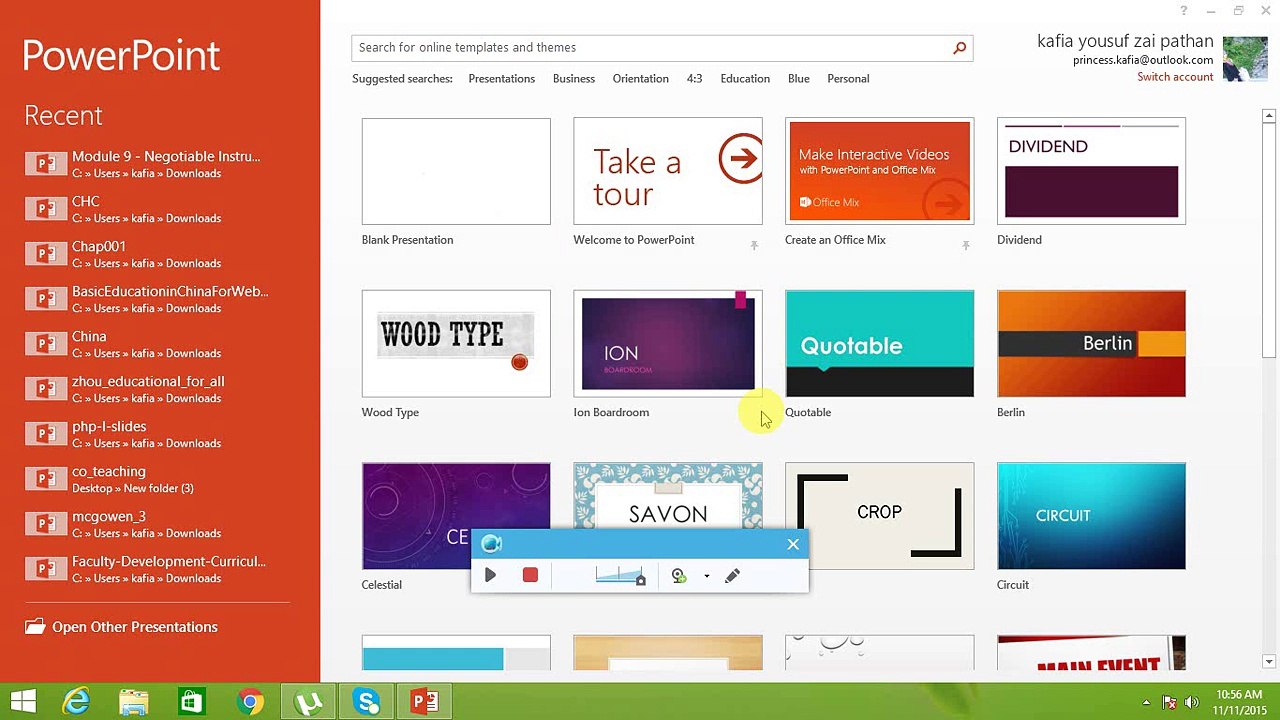This screenshot has width=1280, height=720.
Task: Switch to Skype in the taskbar
Action: pyautogui.click(x=366, y=702)
